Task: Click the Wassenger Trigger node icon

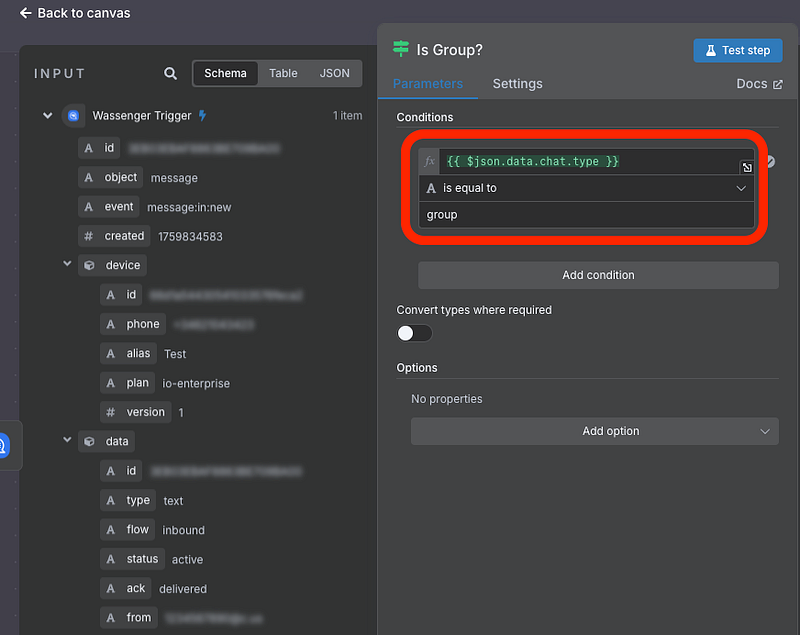Action: (74, 116)
